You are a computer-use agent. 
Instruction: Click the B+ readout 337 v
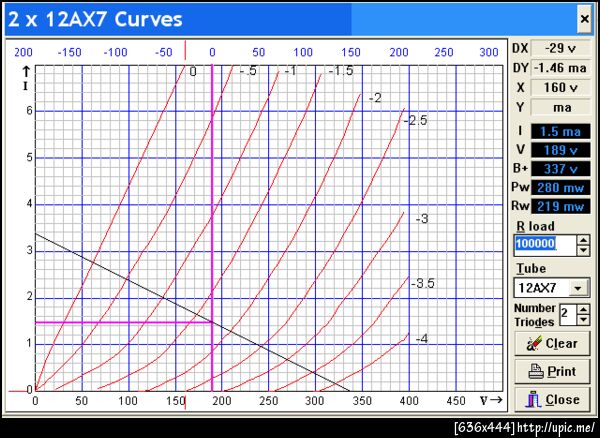click(561, 169)
